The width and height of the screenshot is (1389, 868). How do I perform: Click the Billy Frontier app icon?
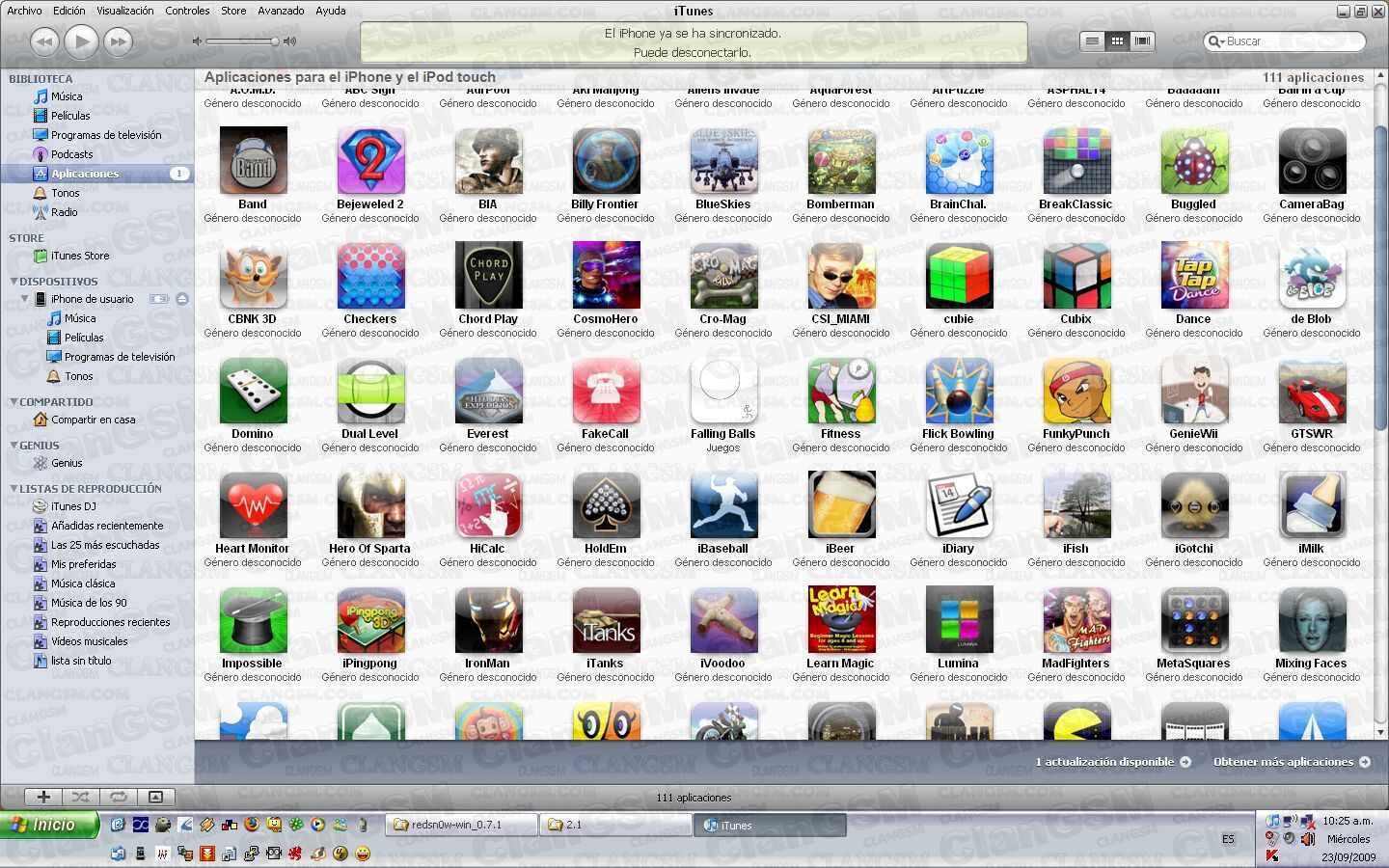pyautogui.click(x=606, y=161)
